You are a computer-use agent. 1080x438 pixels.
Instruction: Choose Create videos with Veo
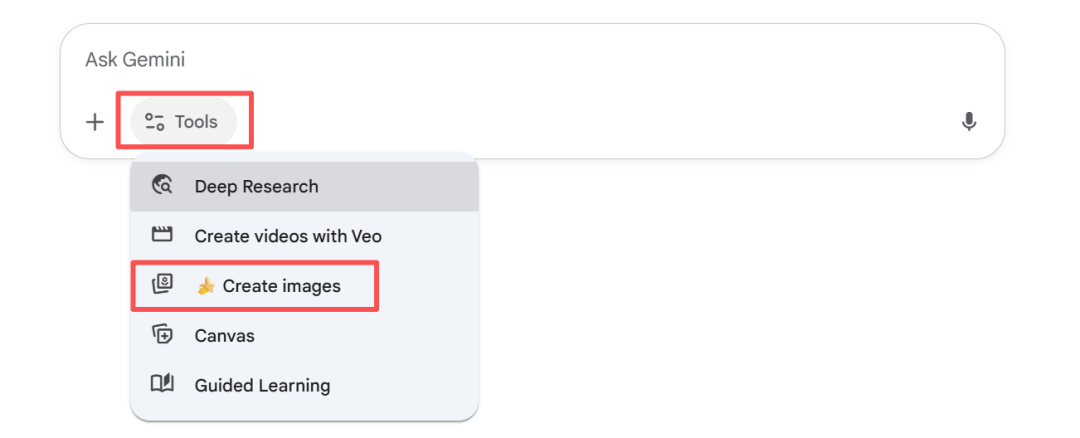[288, 236]
